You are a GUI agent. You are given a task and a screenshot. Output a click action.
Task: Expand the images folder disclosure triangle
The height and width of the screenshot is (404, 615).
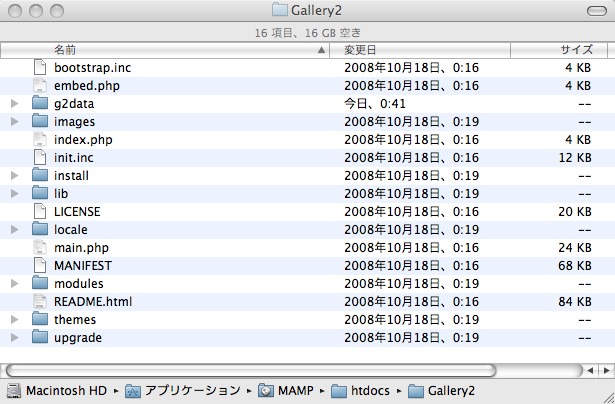15,122
